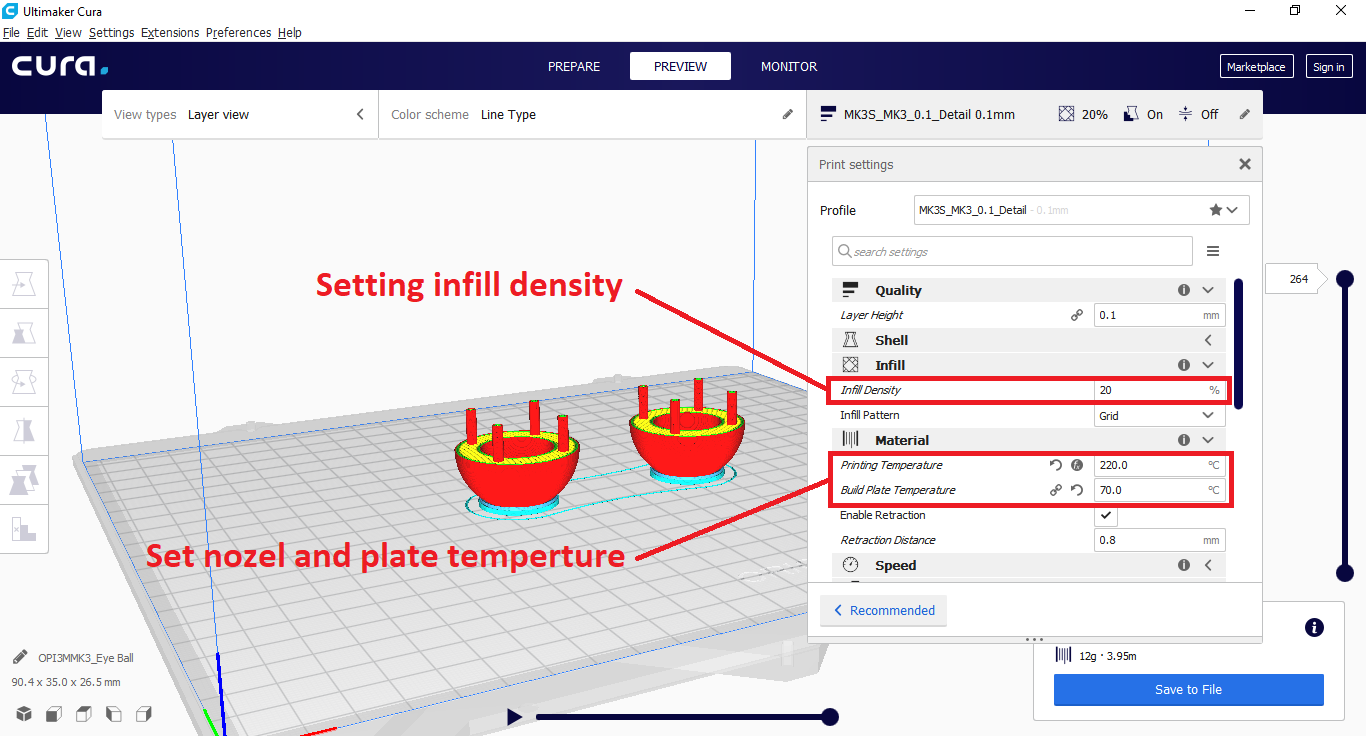This screenshot has height=736, width=1366.
Task: Click the pencil icon in the print settings bar
Action: pyautogui.click(x=1245, y=114)
